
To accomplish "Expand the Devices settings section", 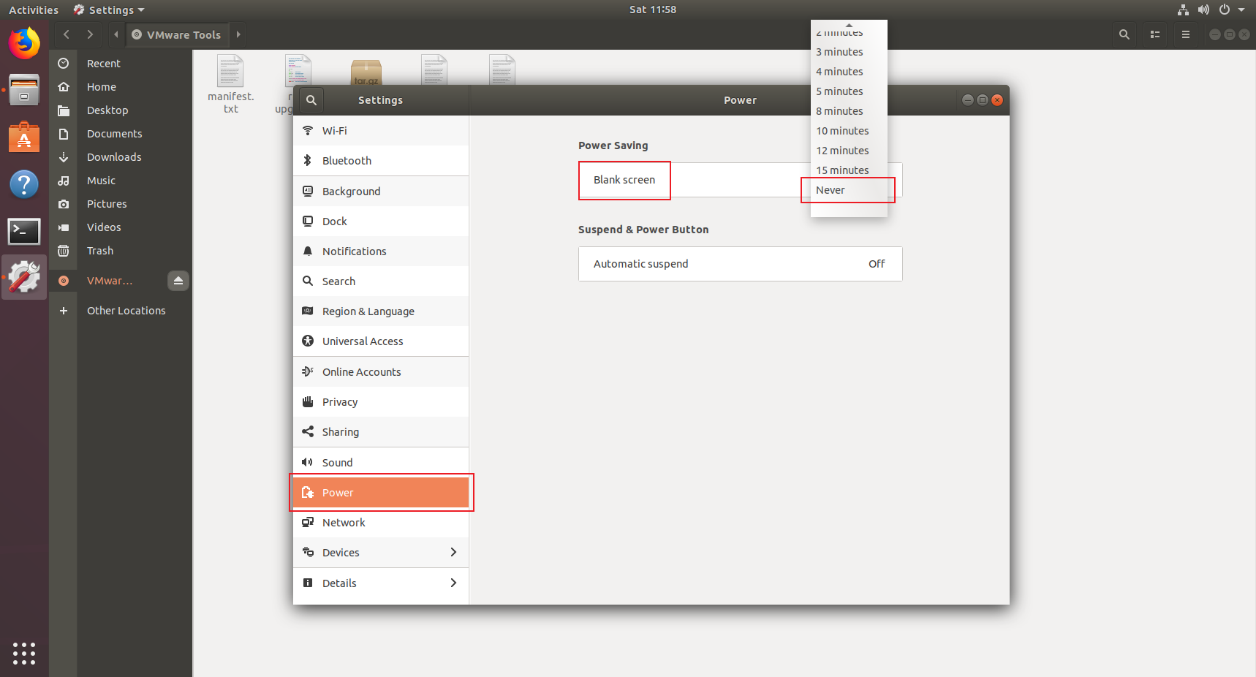I will coord(380,553).
